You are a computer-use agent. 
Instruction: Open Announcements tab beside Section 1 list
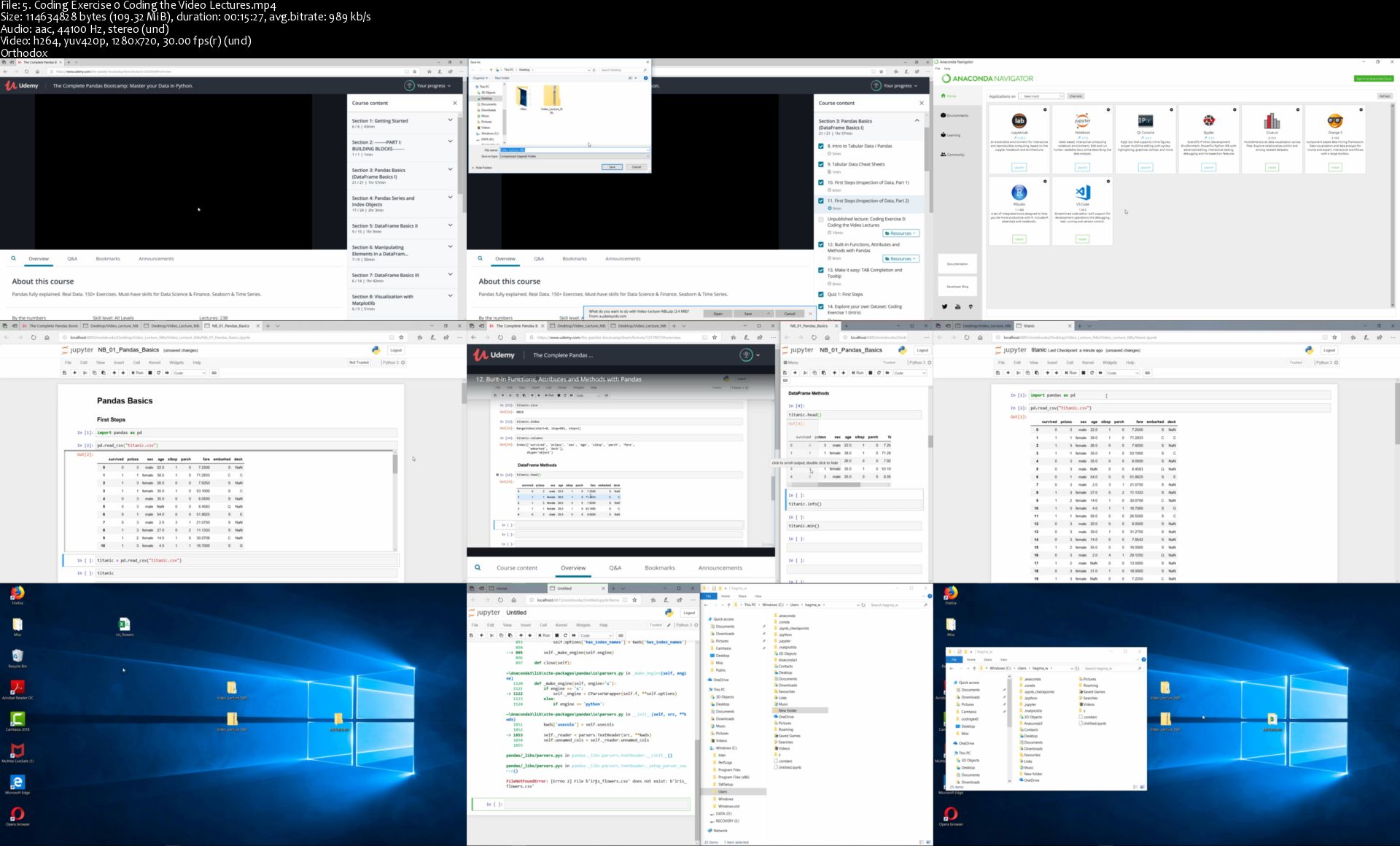156,258
